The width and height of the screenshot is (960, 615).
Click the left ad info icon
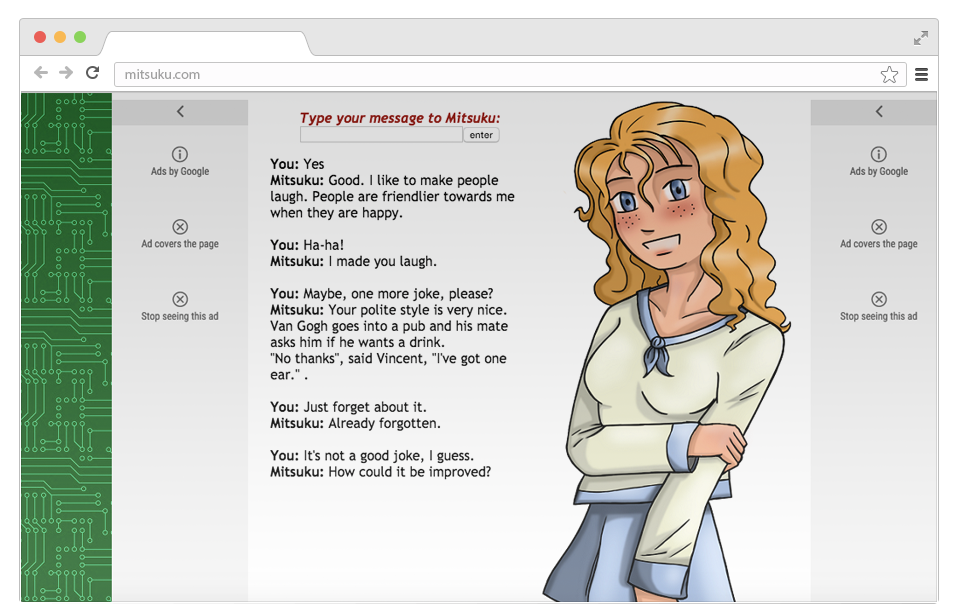pos(180,154)
